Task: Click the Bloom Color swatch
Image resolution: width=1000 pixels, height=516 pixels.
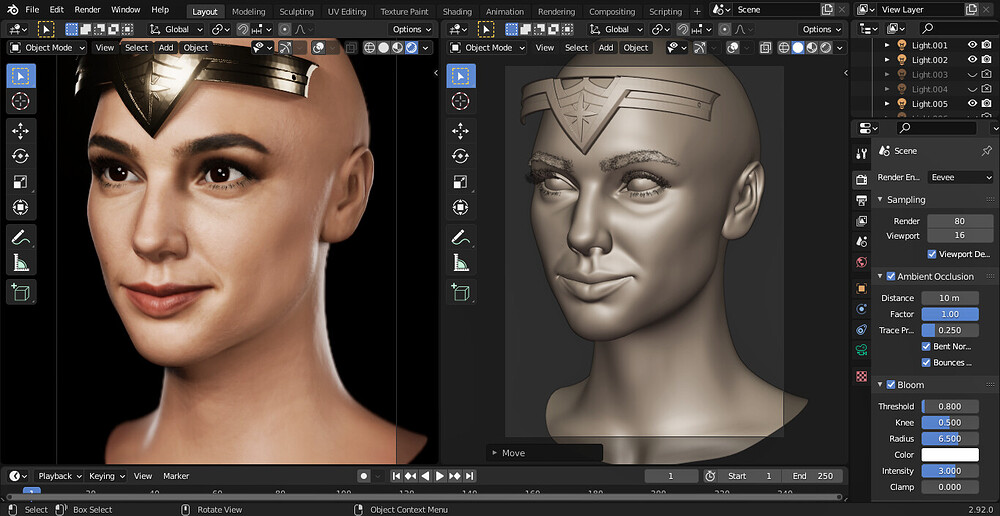Action: coord(950,455)
